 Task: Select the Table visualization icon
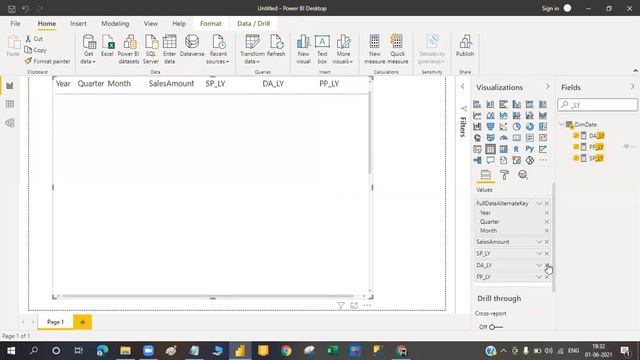(490, 149)
